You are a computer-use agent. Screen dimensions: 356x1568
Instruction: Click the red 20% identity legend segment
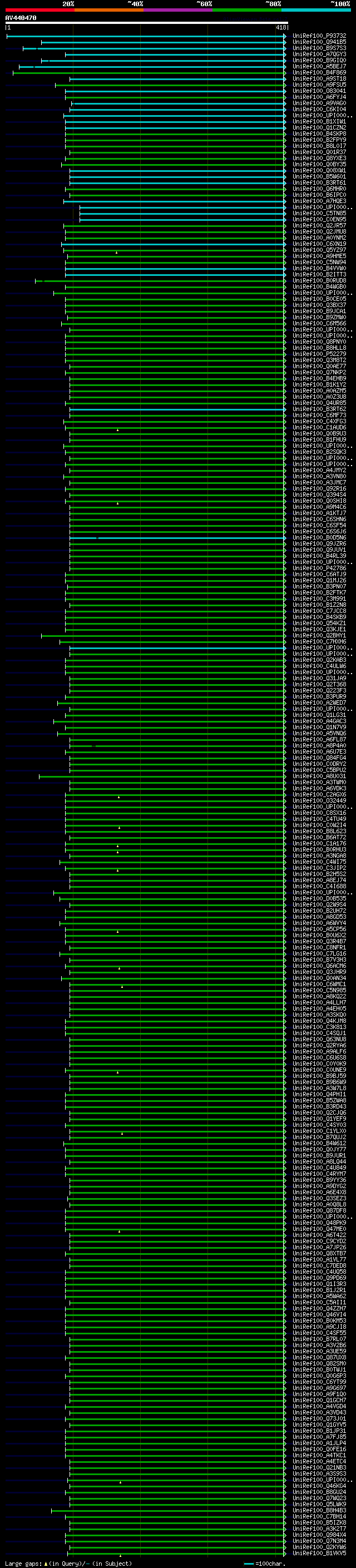click(x=39, y=10)
